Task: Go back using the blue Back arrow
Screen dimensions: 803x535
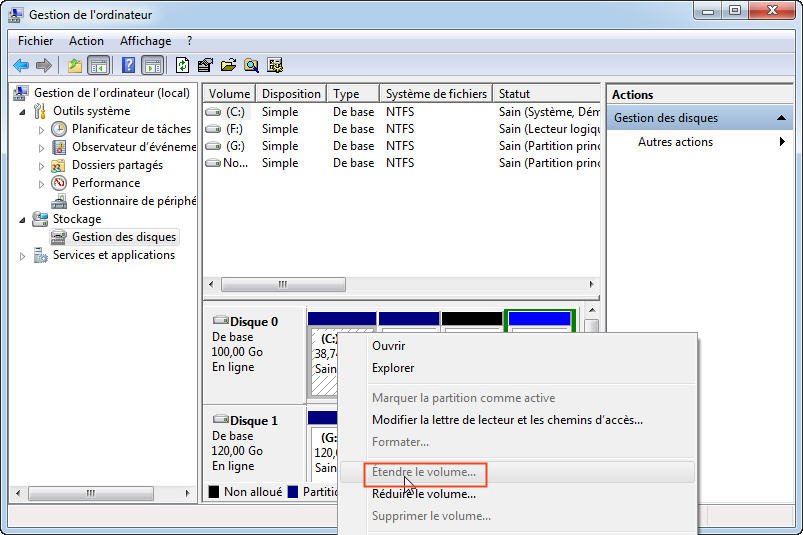Action: (x=21, y=66)
